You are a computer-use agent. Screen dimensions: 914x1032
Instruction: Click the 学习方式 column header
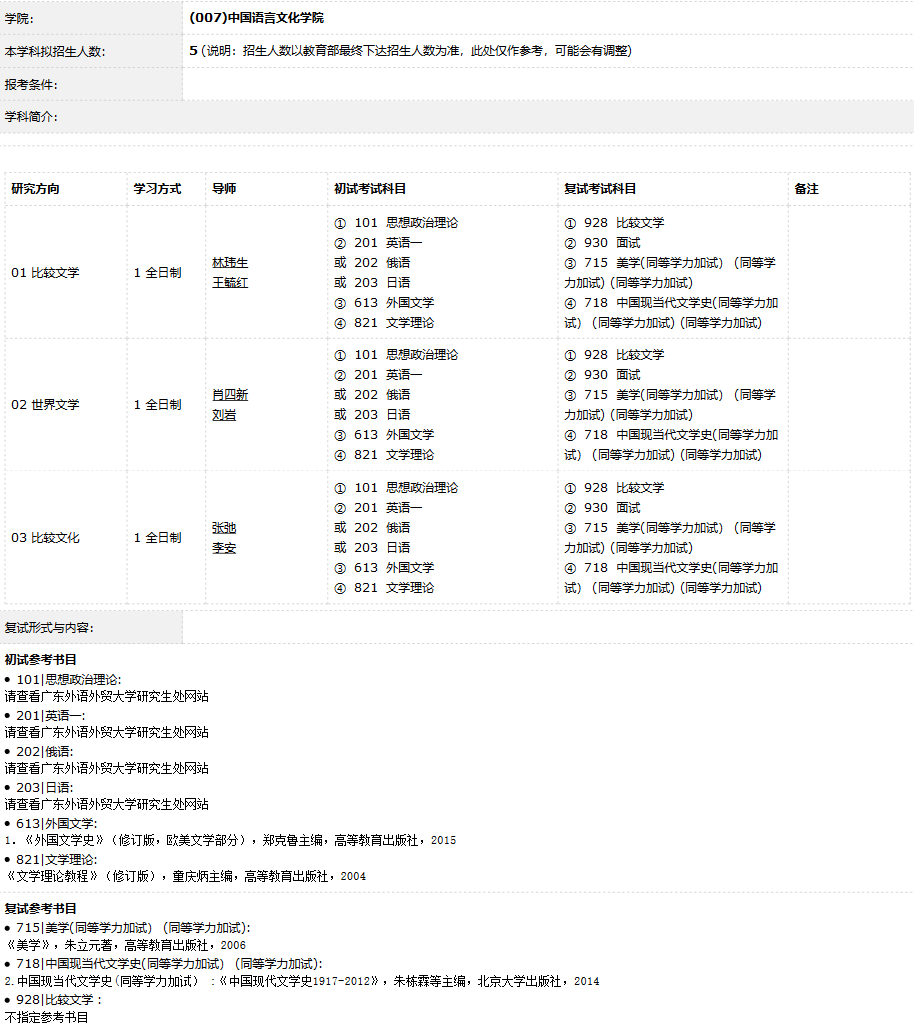click(157, 189)
